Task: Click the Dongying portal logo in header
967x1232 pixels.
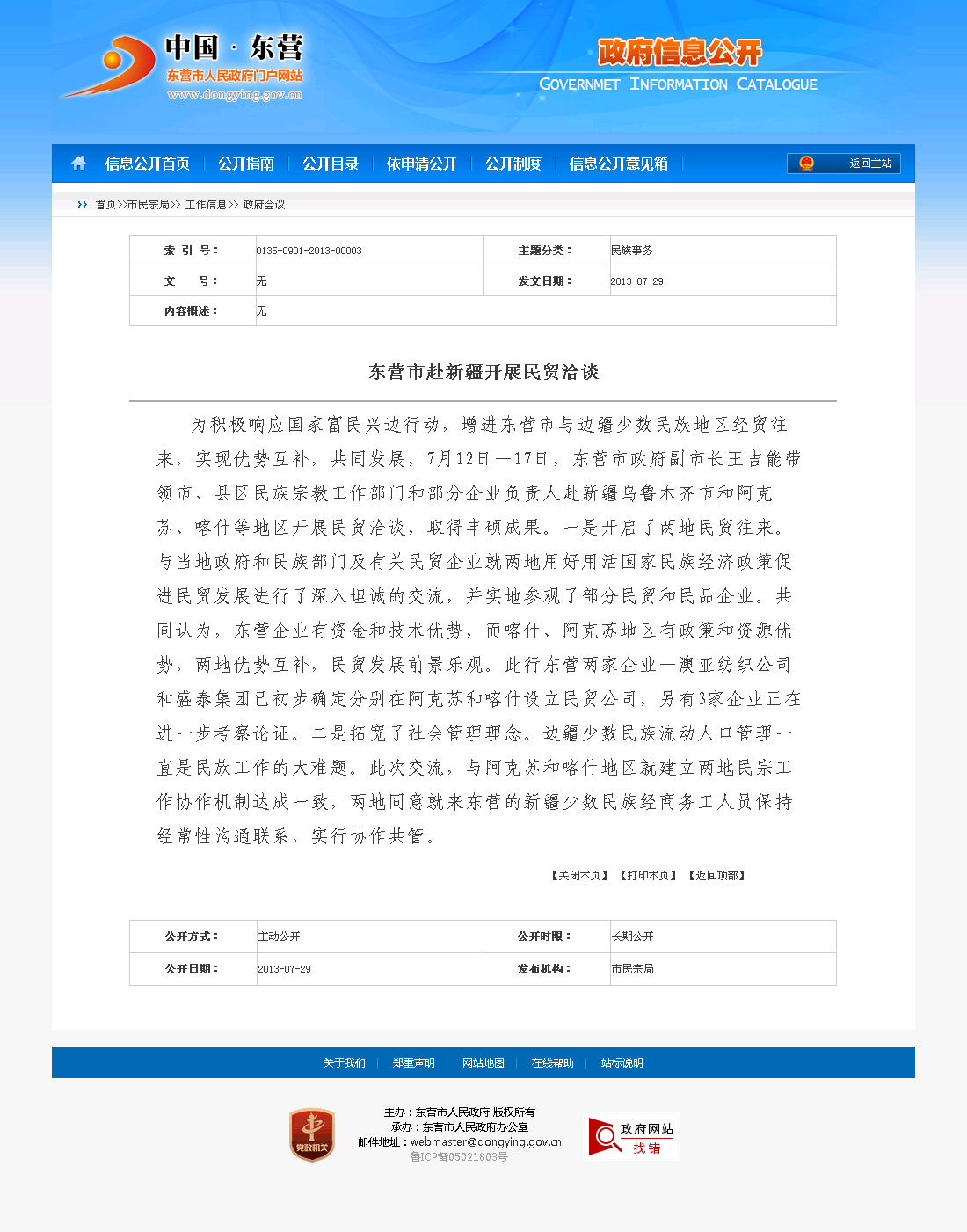Action: coord(185,67)
